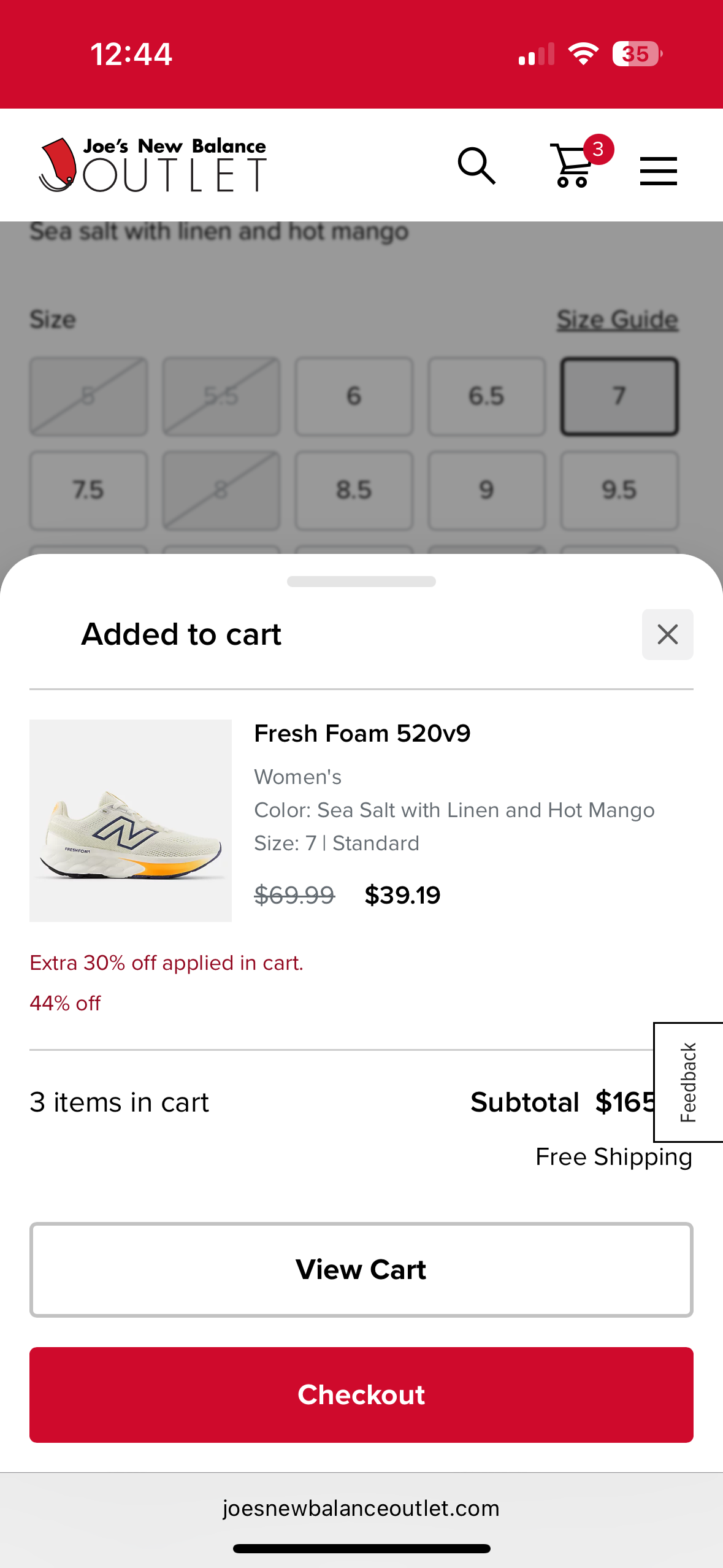
Task: Tap the cellular signal bars
Action: tap(536, 54)
